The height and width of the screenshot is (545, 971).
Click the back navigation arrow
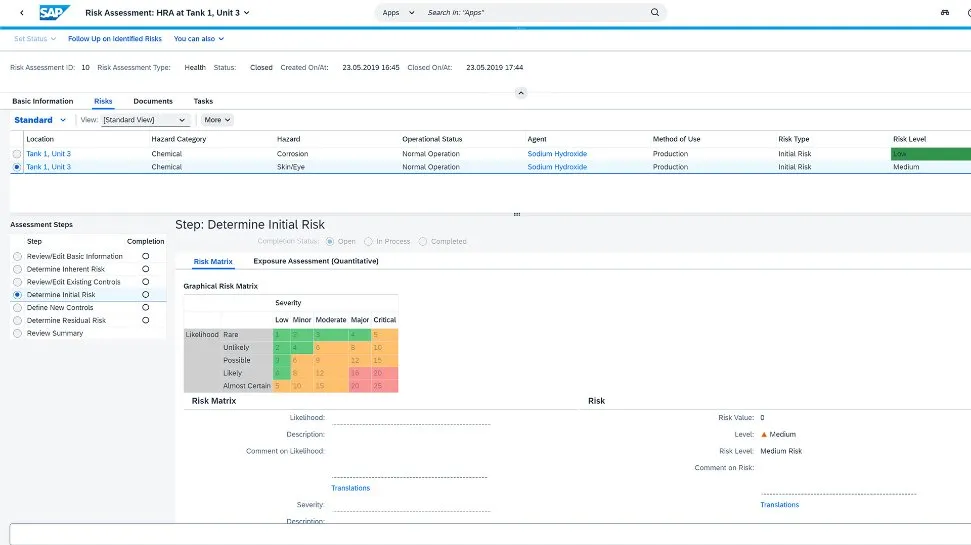pos(22,13)
